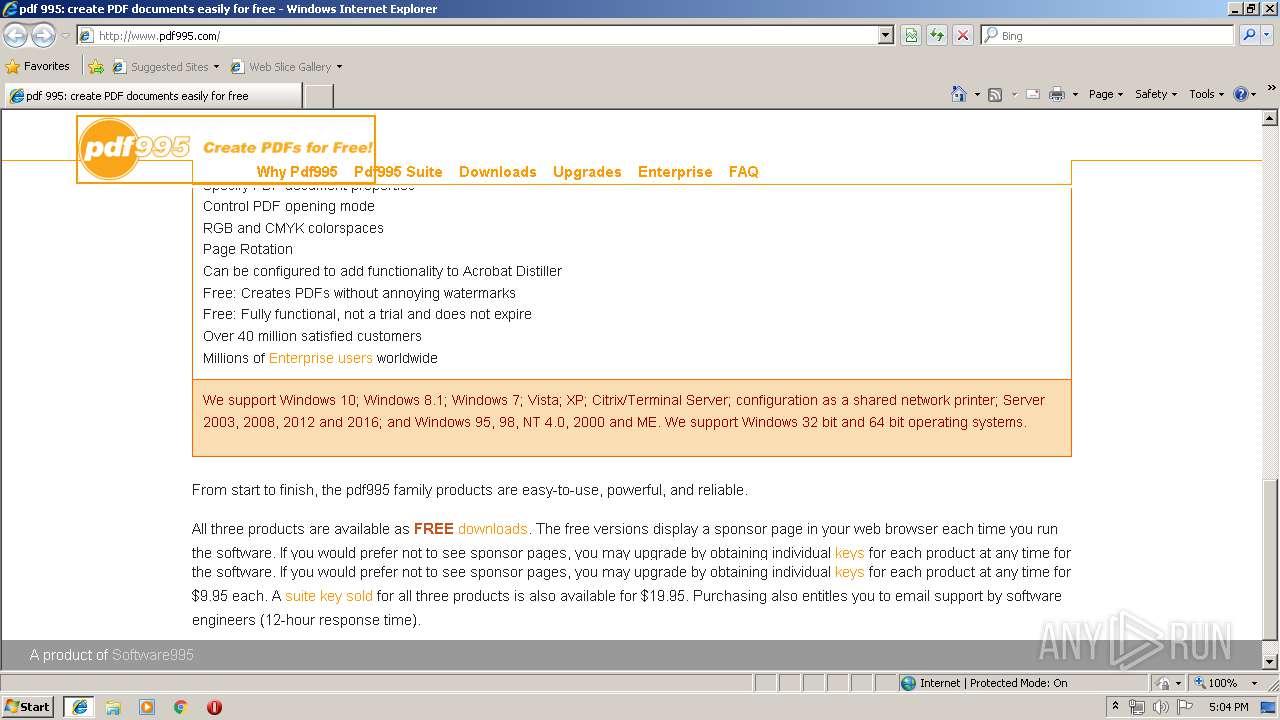Refresh the page with the green arrows icon

(x=937, y=36)
